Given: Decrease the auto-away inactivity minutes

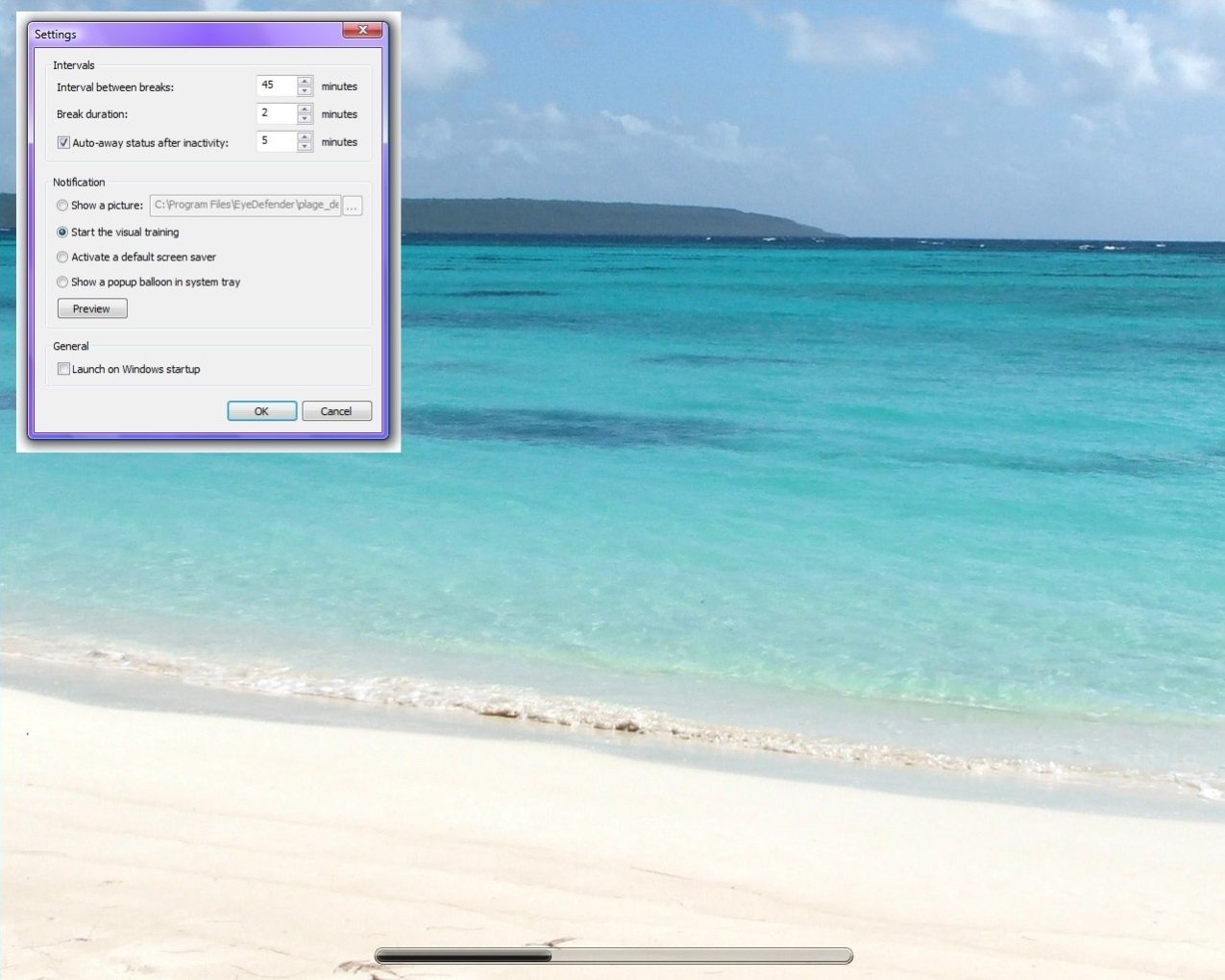Looking at the screenshot, I should tap(305, 146).
